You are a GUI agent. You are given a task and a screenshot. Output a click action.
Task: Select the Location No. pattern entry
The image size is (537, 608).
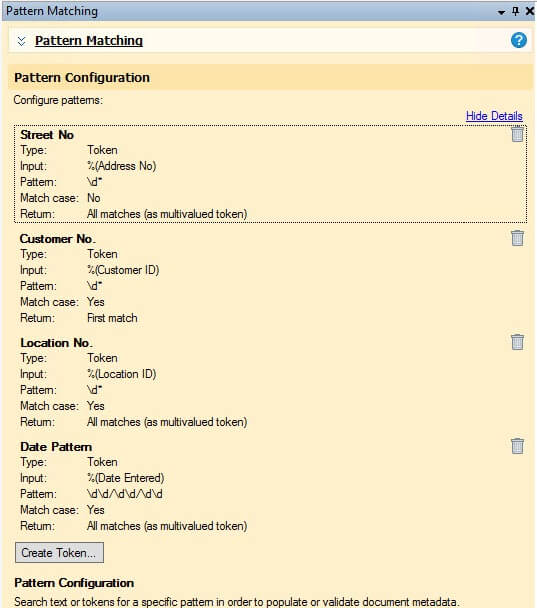click(x=270, y=382)
